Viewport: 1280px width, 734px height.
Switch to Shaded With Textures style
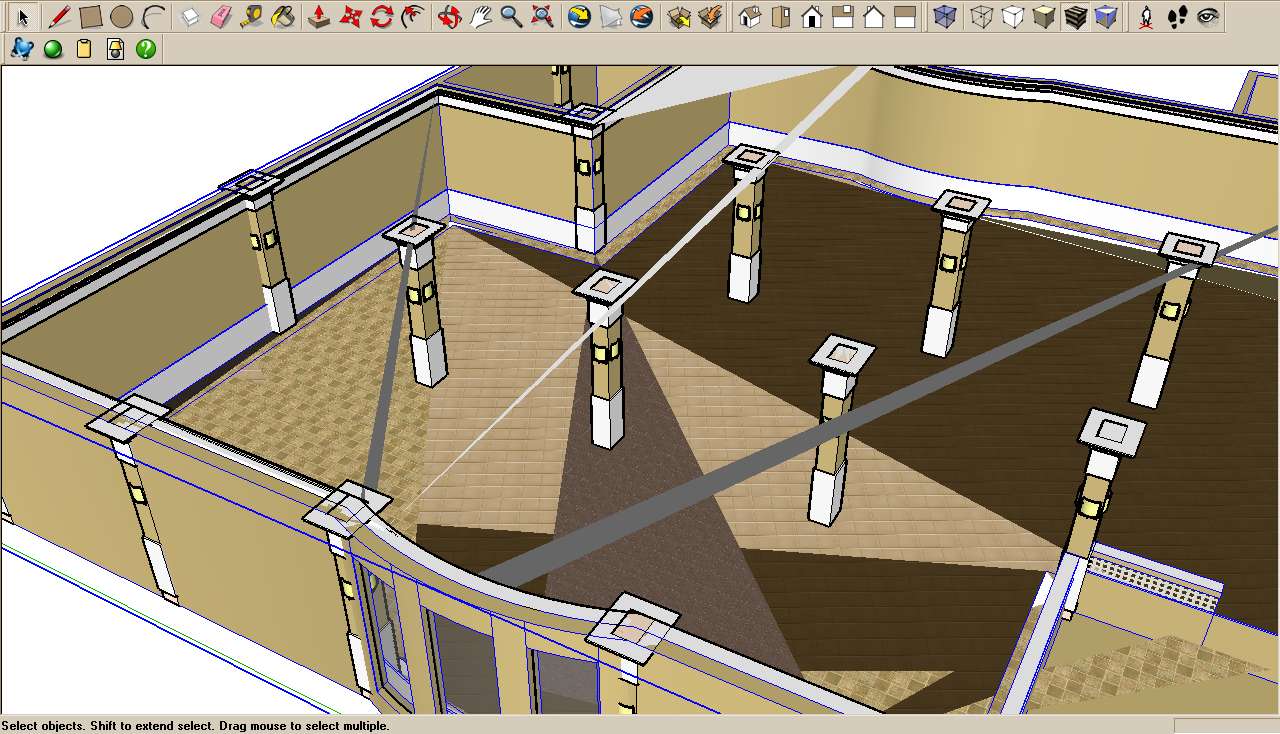pos(1075,17)
